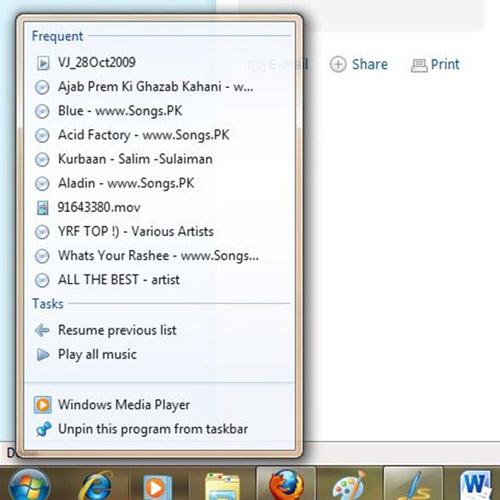Screen dimensions: 500x500
Task: Click the orange Windows Media Player icon in jump list
Action: 43,405
